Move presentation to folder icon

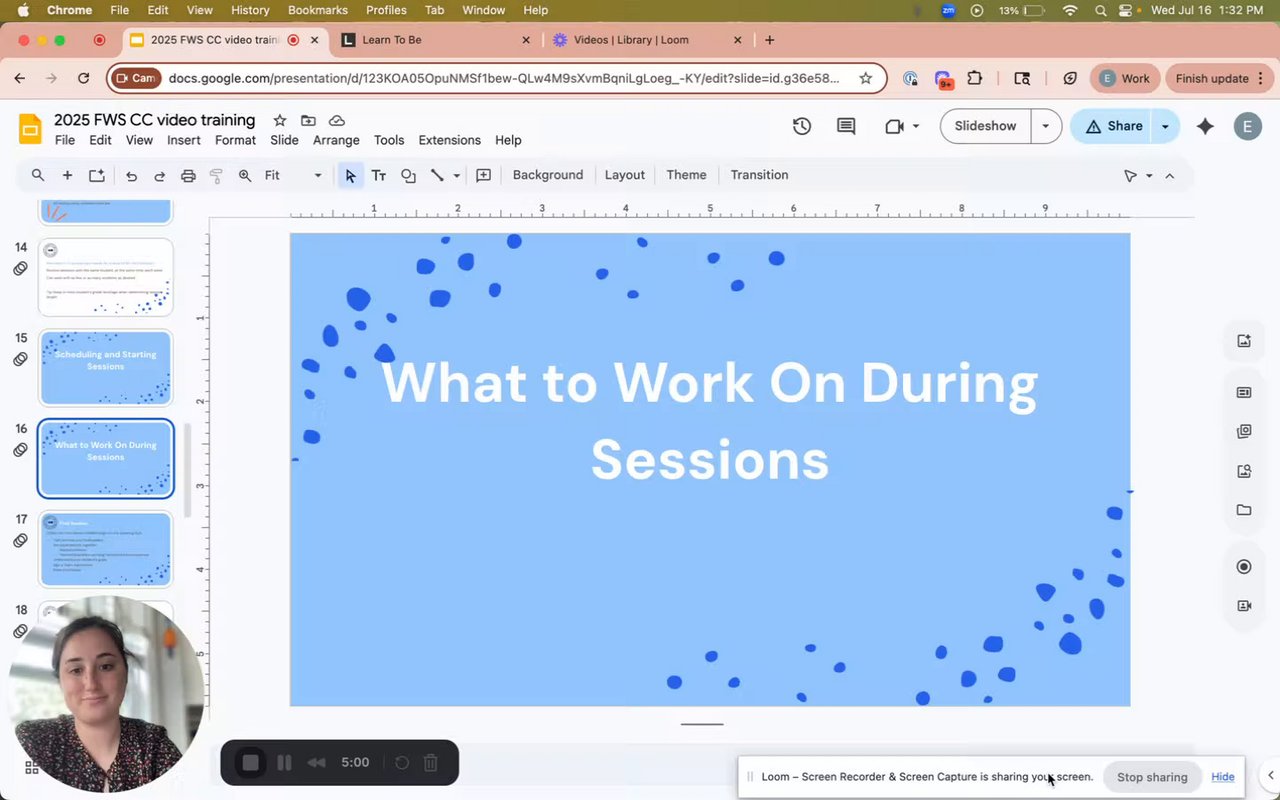308,120
